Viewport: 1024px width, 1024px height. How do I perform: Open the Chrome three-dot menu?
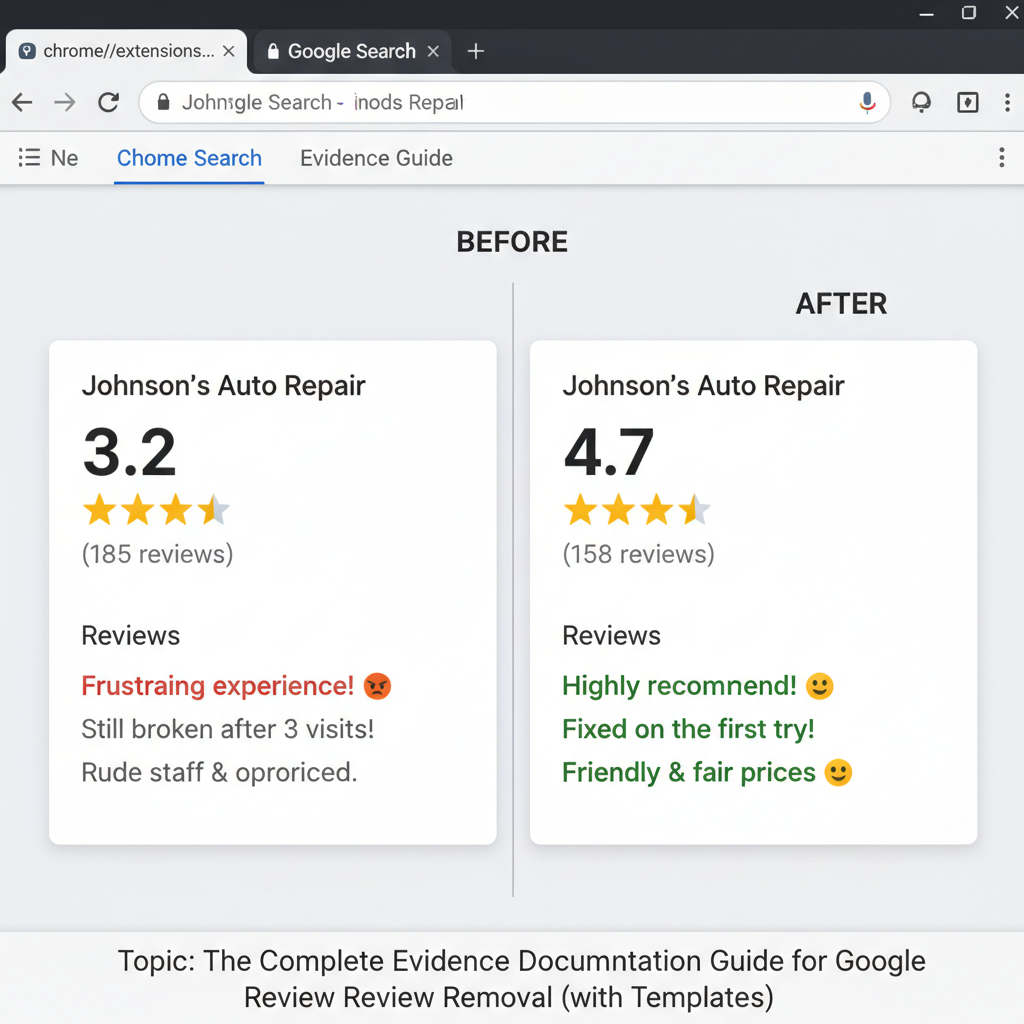point(1008,103)
